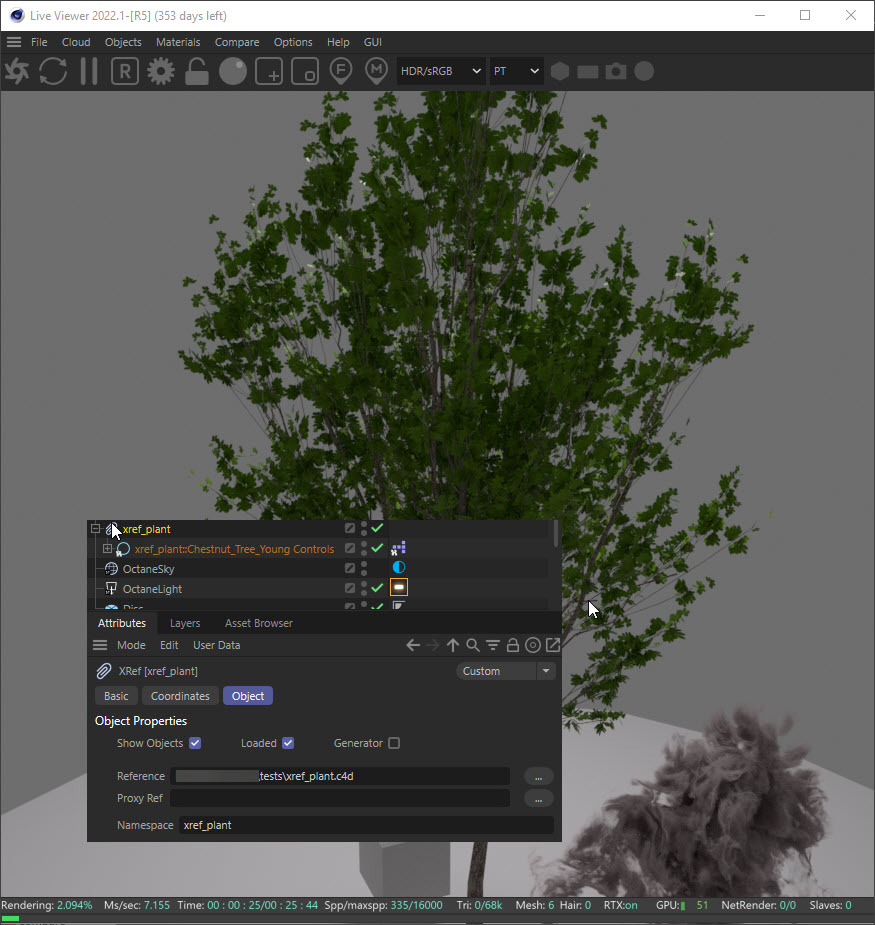The height and width of the screenshot is (925, 875).
Task: Click visibility dots of OctaneSky row
Action: tap(364, 569)
